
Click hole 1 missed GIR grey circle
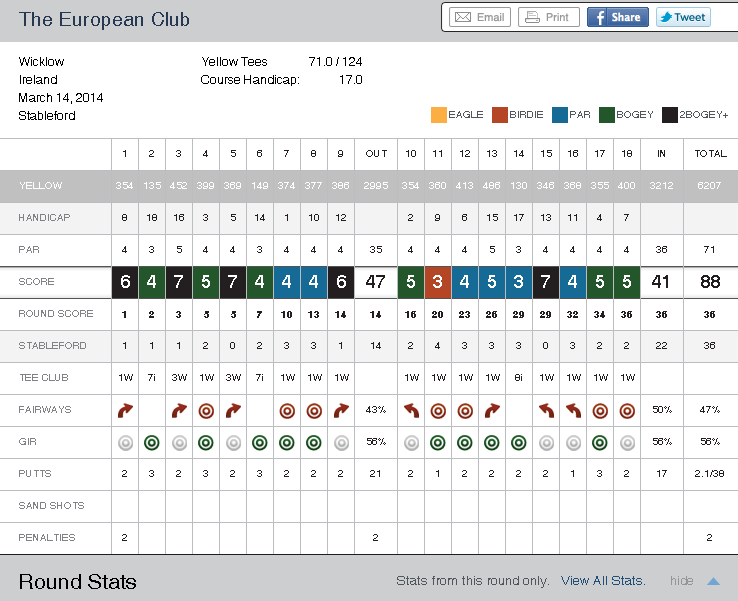tap(125, 442)
